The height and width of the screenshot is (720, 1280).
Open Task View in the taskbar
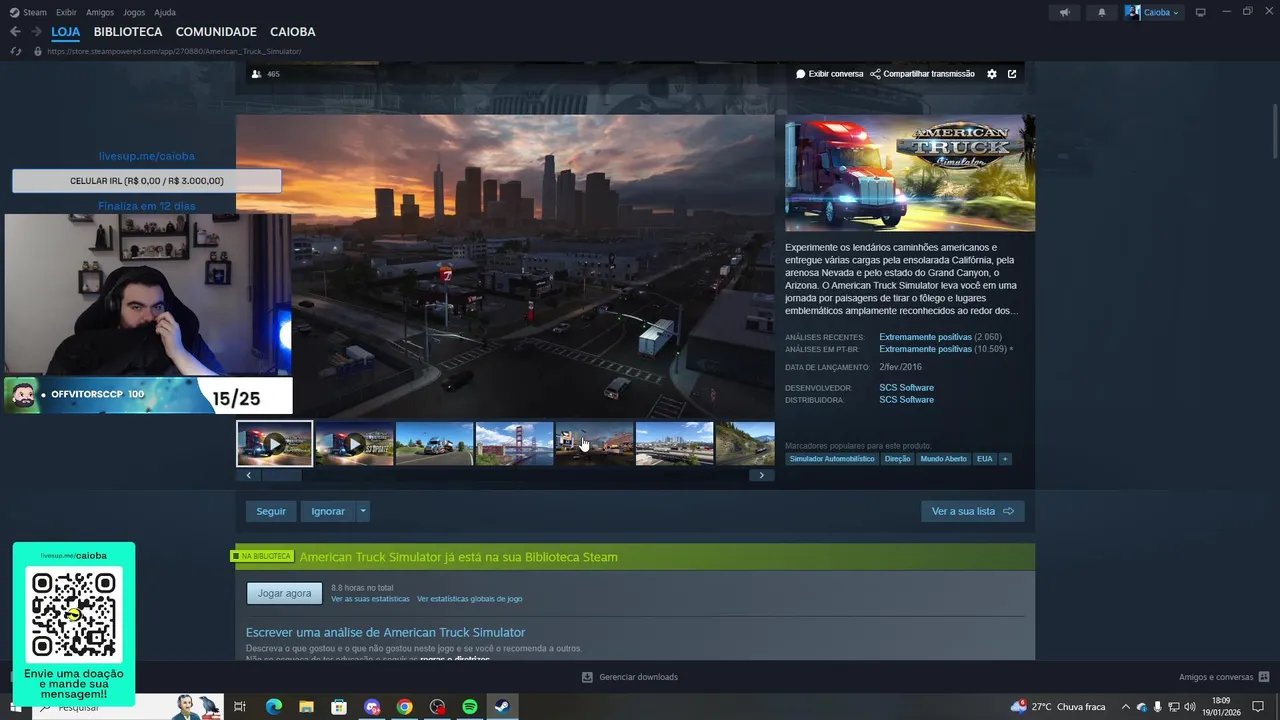tap(240, 707)
